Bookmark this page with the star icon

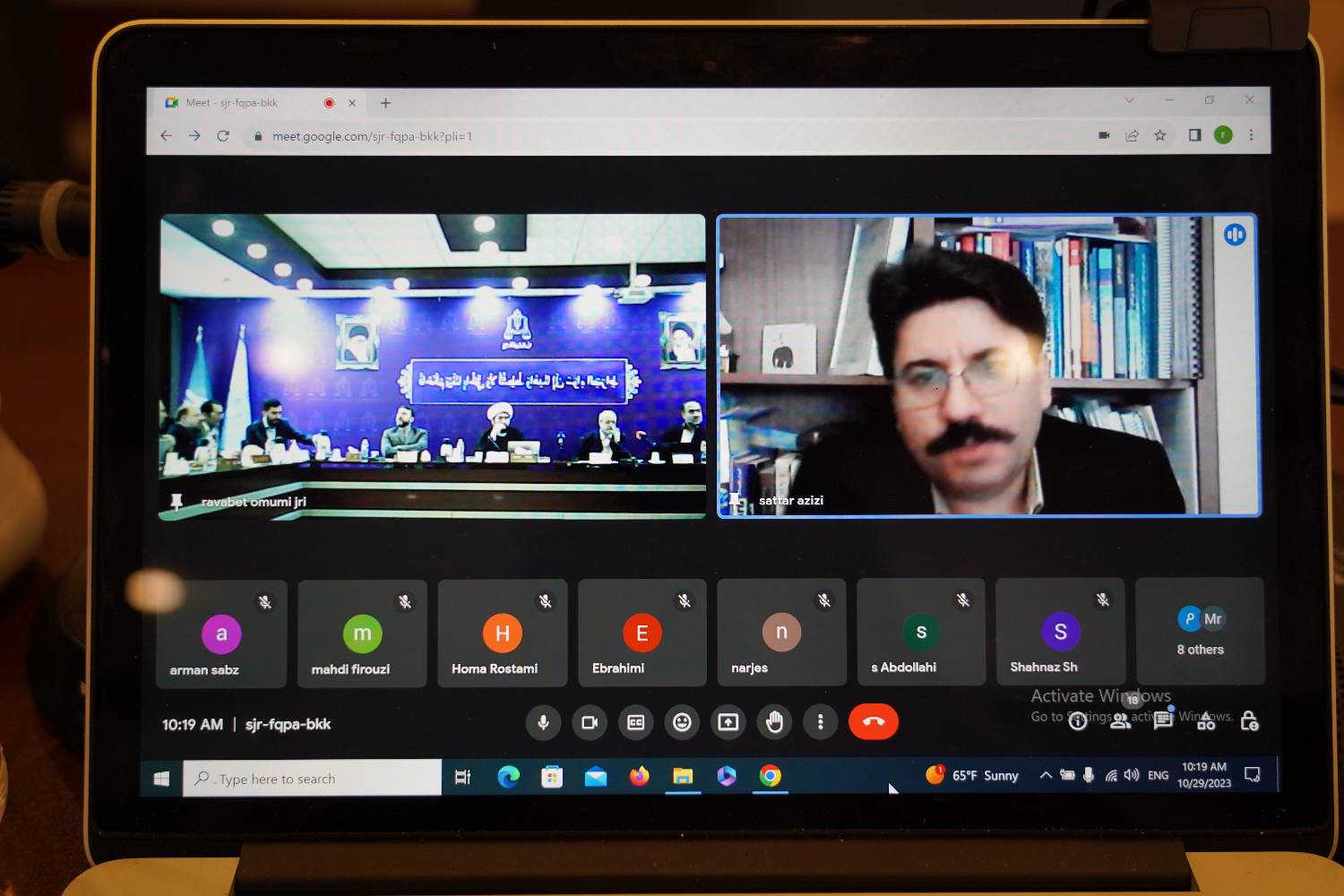[1160, 135]
